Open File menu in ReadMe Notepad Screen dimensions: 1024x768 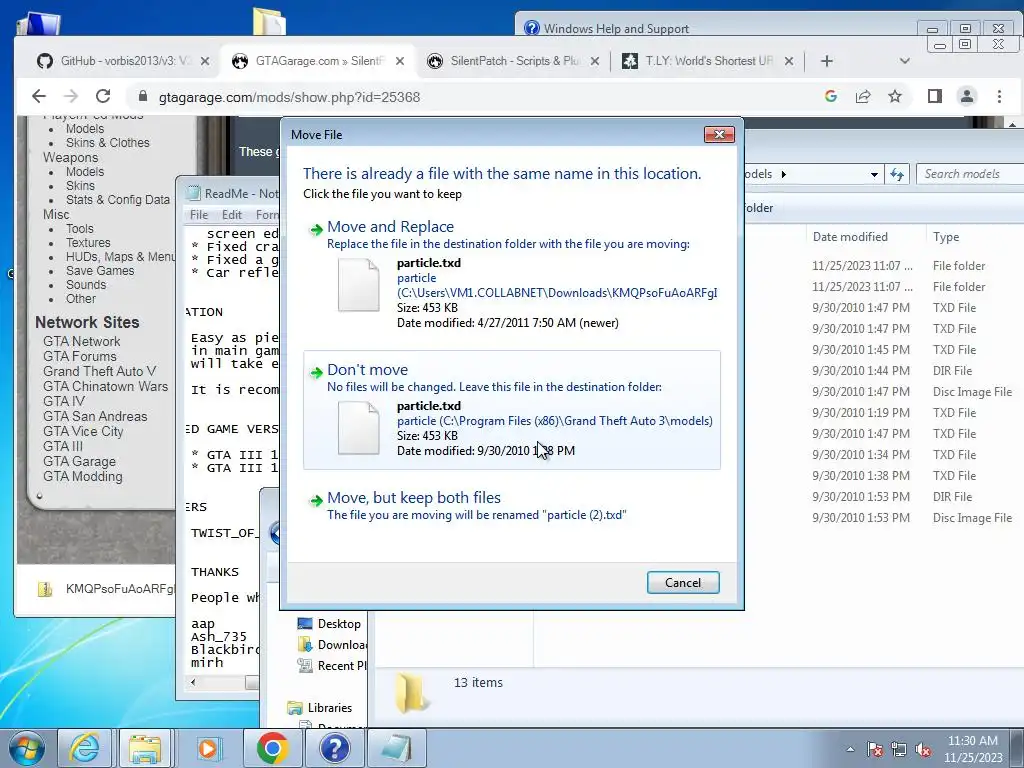pos(199,215)
